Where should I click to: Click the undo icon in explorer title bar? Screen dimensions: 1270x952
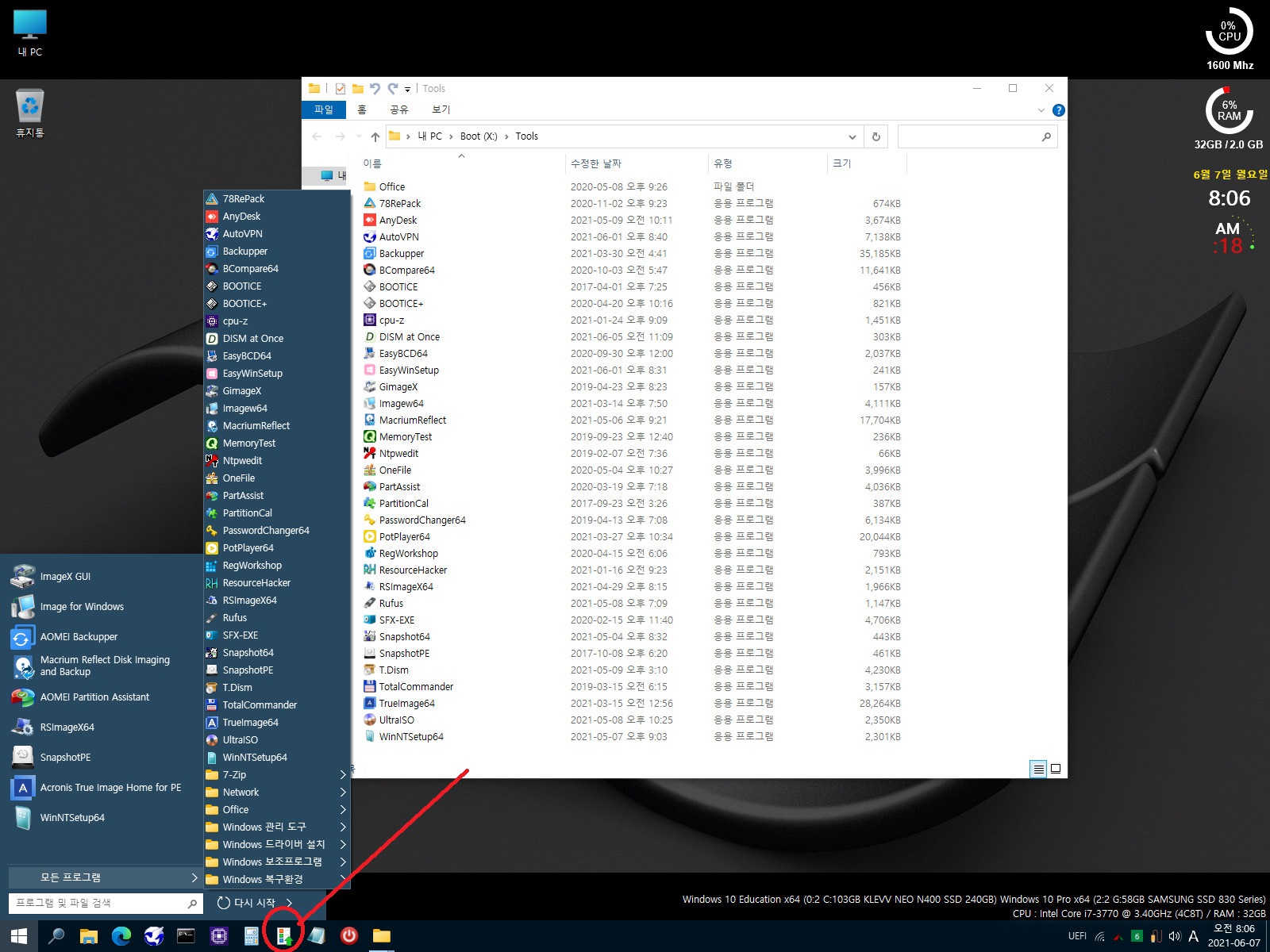[x=375, y=89]
